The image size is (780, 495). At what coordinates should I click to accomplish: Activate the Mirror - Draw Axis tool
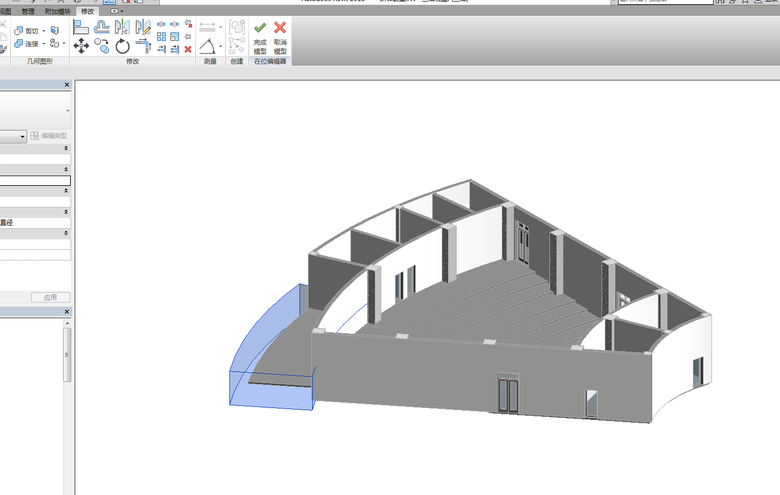[143, 28]
